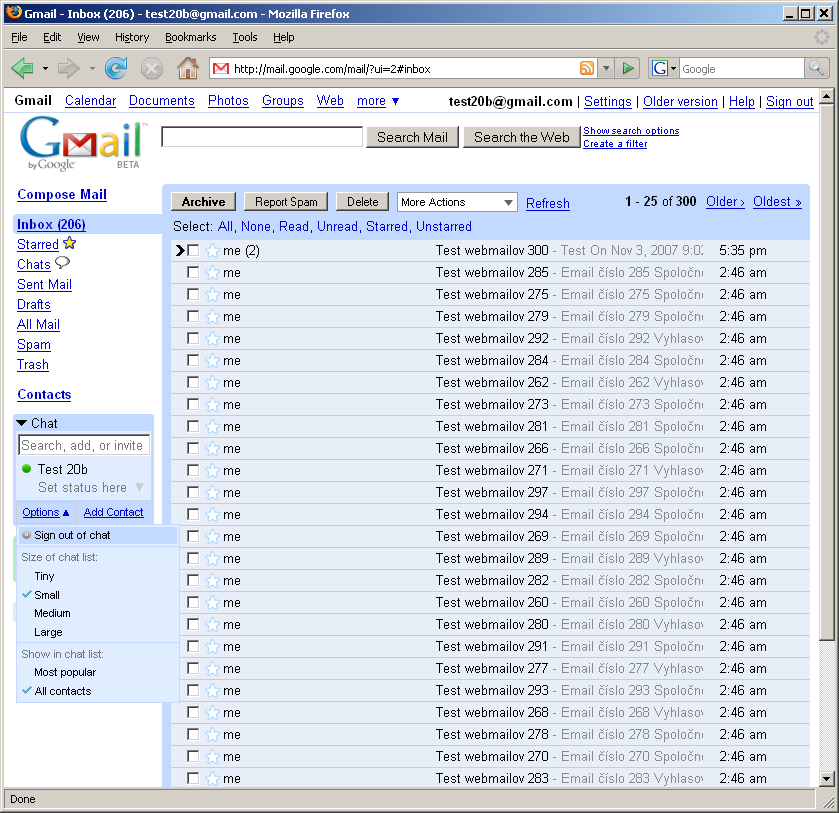Viewport: 839px width, 813px height.
Task: Open the History menu
Action: tap(132, 37)
